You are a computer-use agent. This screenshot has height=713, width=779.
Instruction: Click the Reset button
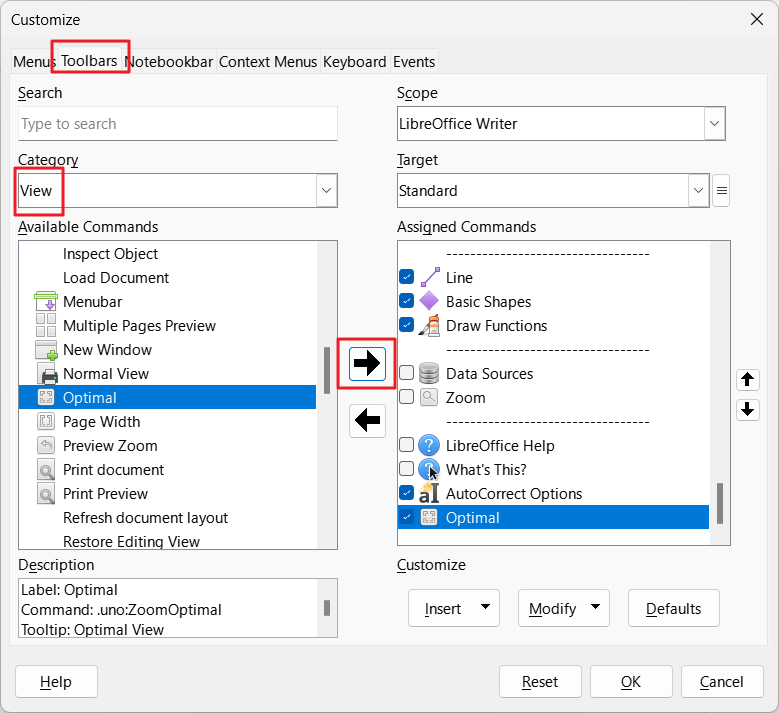540,682
